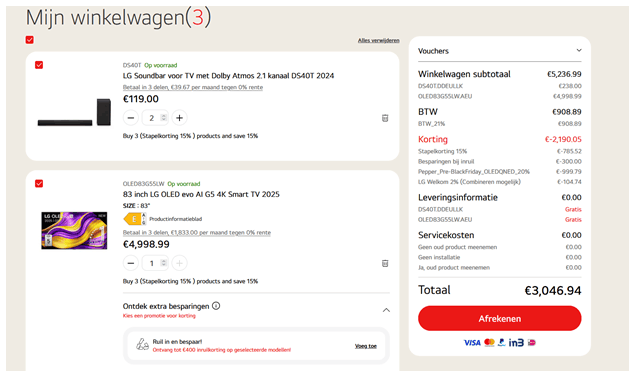The image size is (633, 371).
Task: Click the TV quantity field showing 1
Action: [x=155, y=263]
